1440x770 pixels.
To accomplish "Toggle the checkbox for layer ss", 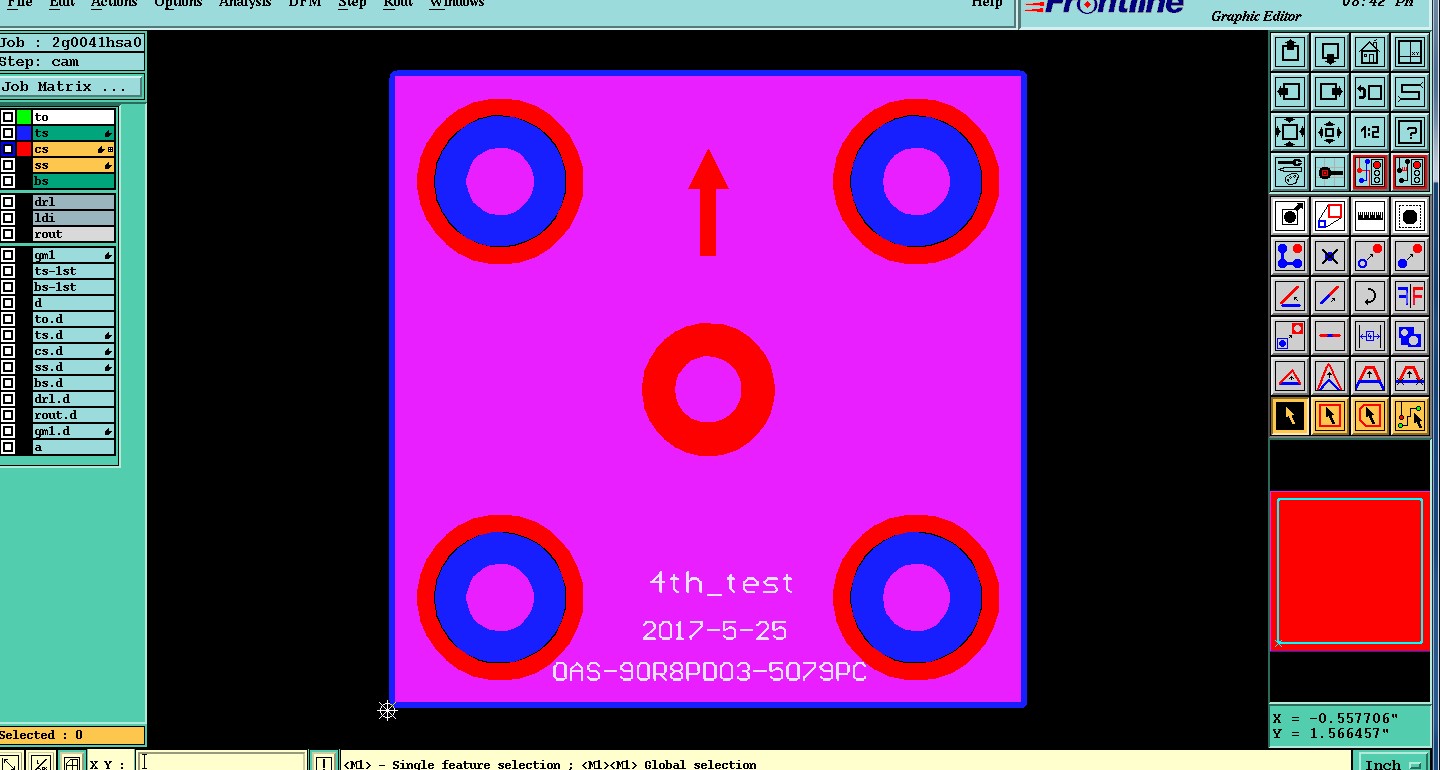I will pos(8,165).
